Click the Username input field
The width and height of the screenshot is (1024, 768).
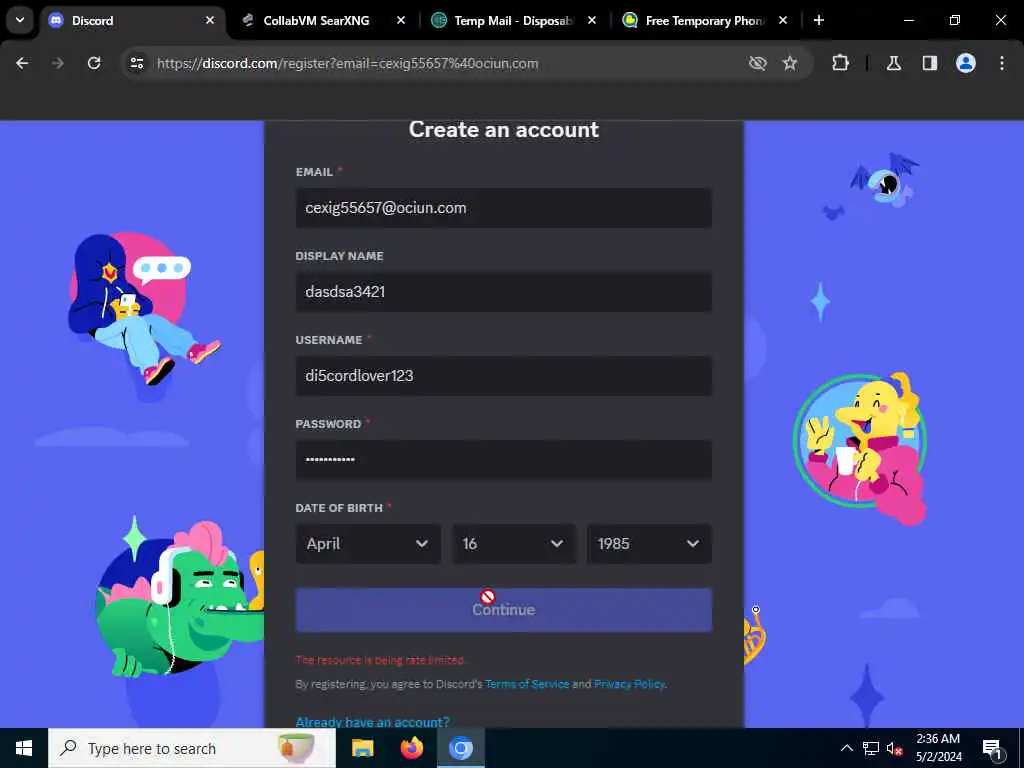pos(504,376)
